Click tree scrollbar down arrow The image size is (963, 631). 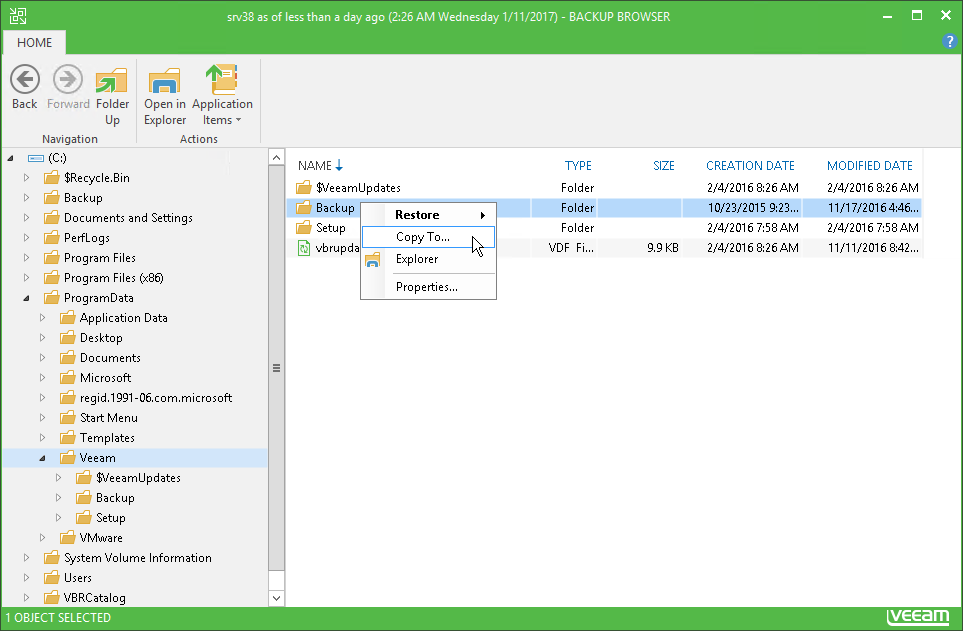click(276, 598)
